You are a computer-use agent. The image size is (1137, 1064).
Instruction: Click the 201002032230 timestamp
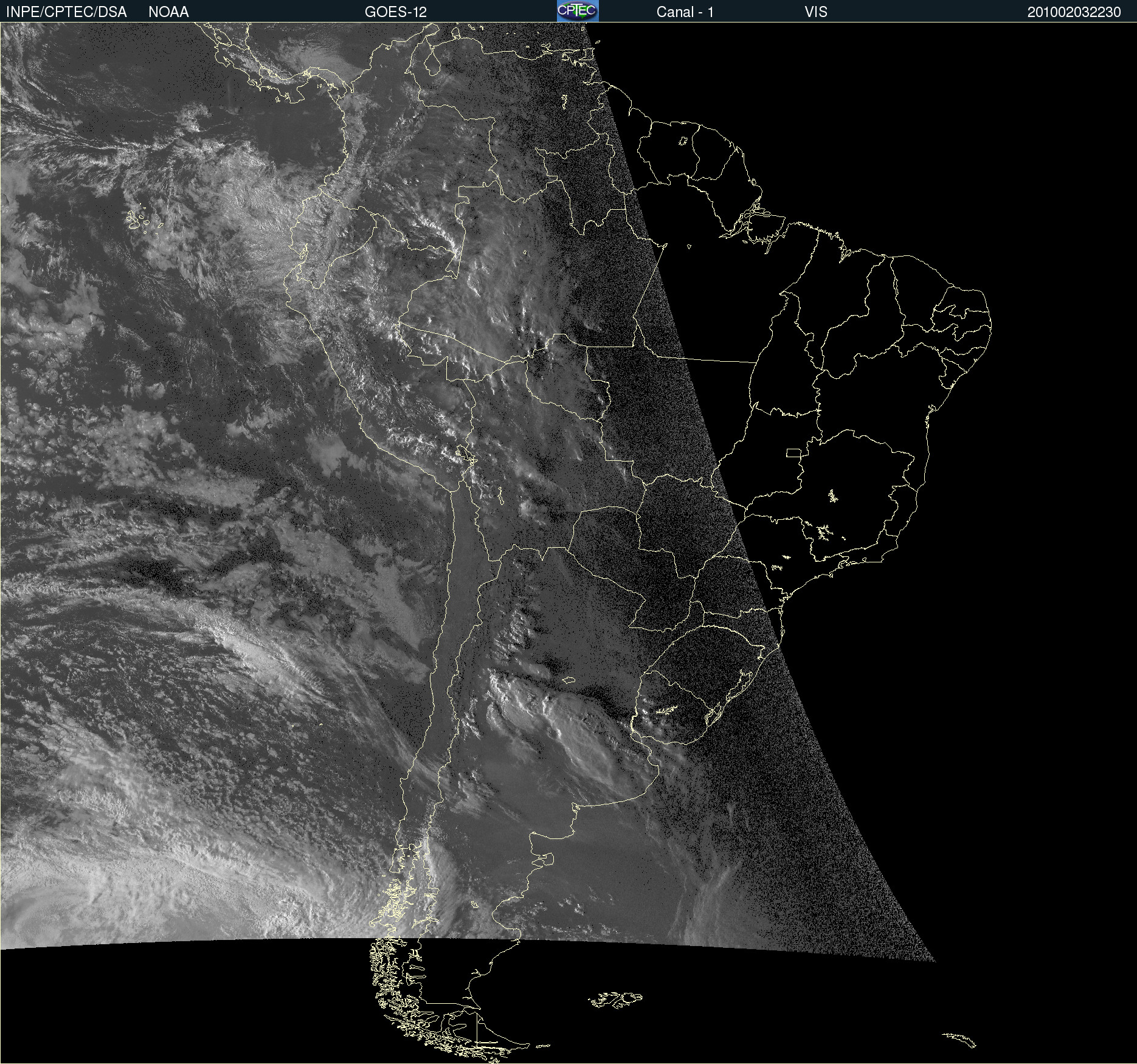(x=1074, y=12)
